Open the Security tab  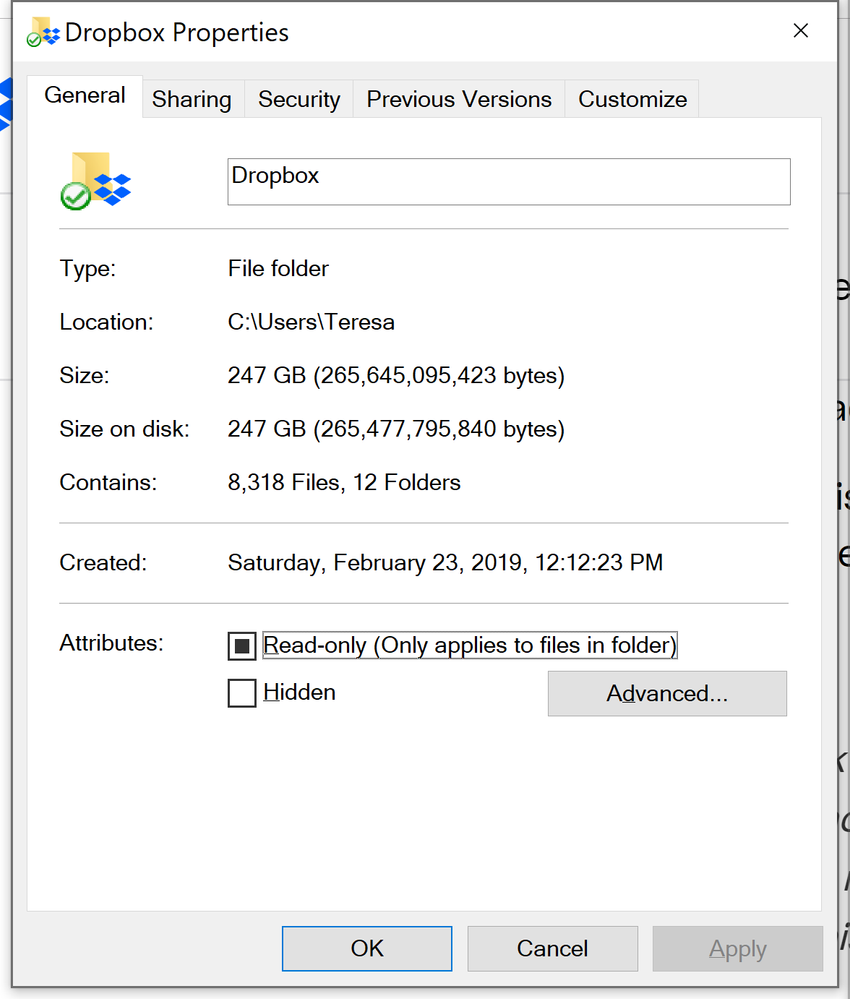pyautogui.click(x=298, y=98)
